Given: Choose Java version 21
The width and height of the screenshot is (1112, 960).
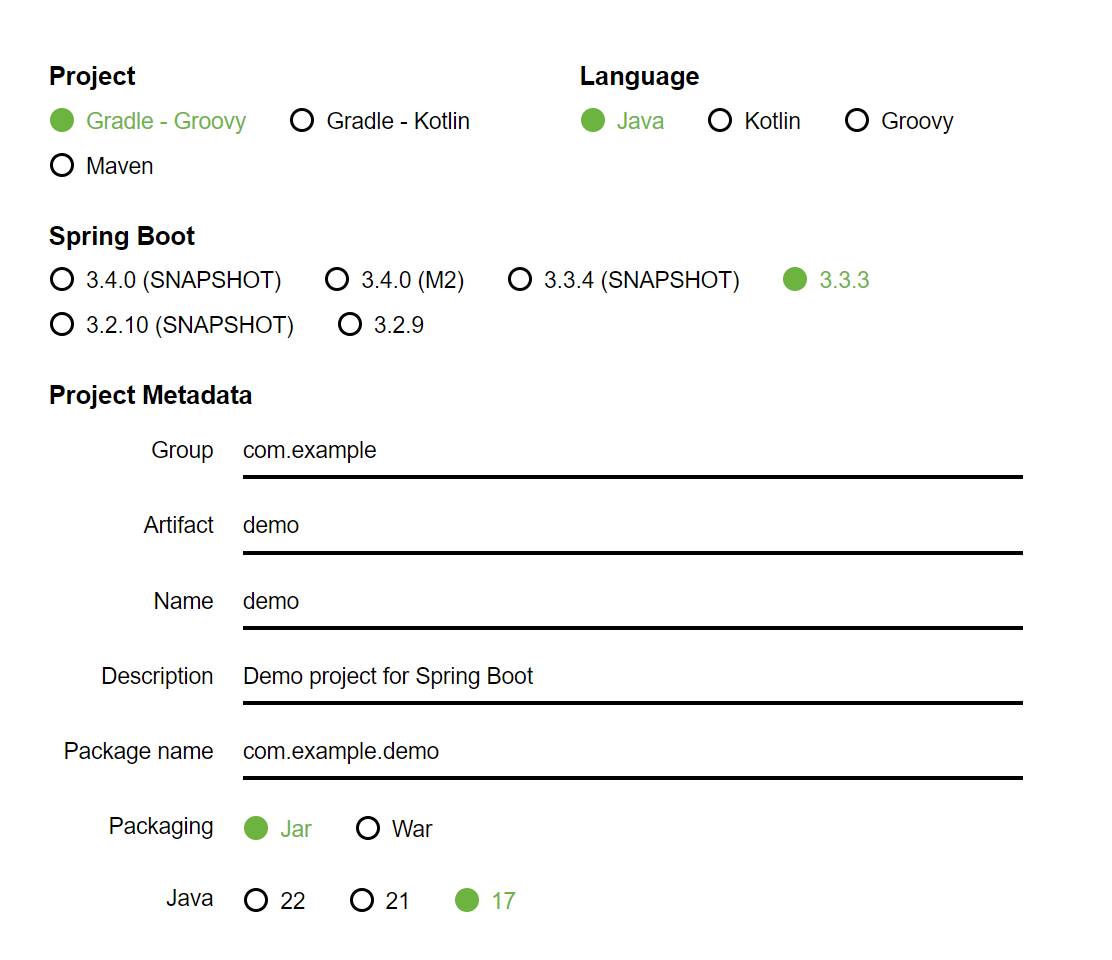Looking at the screenshot, I should [362, 901].
